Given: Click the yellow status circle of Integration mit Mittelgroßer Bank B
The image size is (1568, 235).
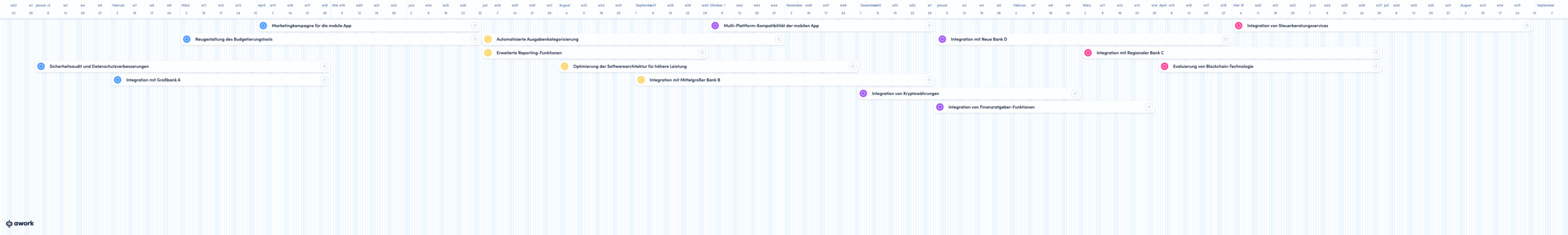Looking at the screenshot, I should pyautogui.click(x=641, y=80).
